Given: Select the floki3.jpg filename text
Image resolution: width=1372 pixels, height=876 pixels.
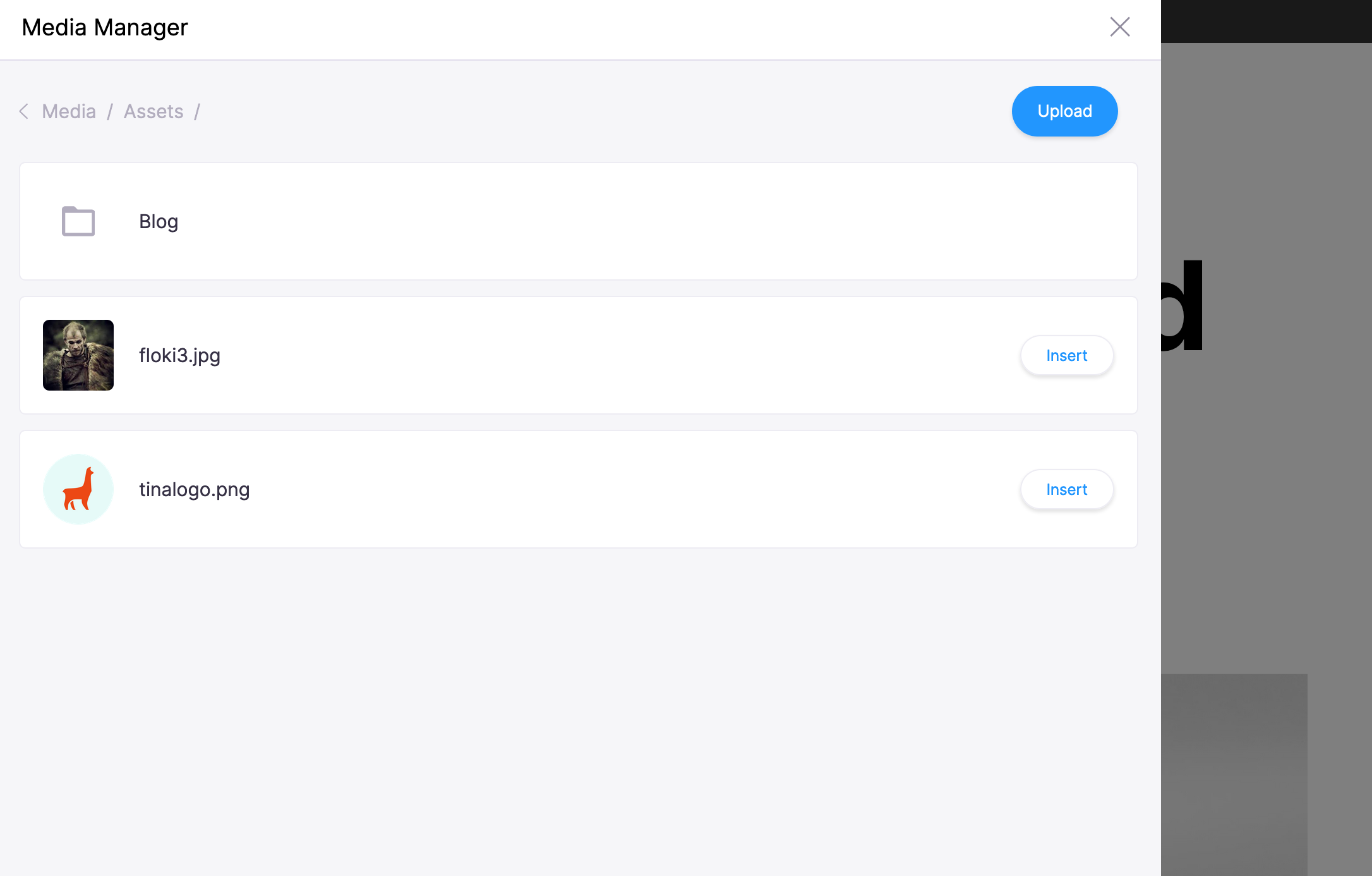Looking at the screenshot, I should click(179, 356).
